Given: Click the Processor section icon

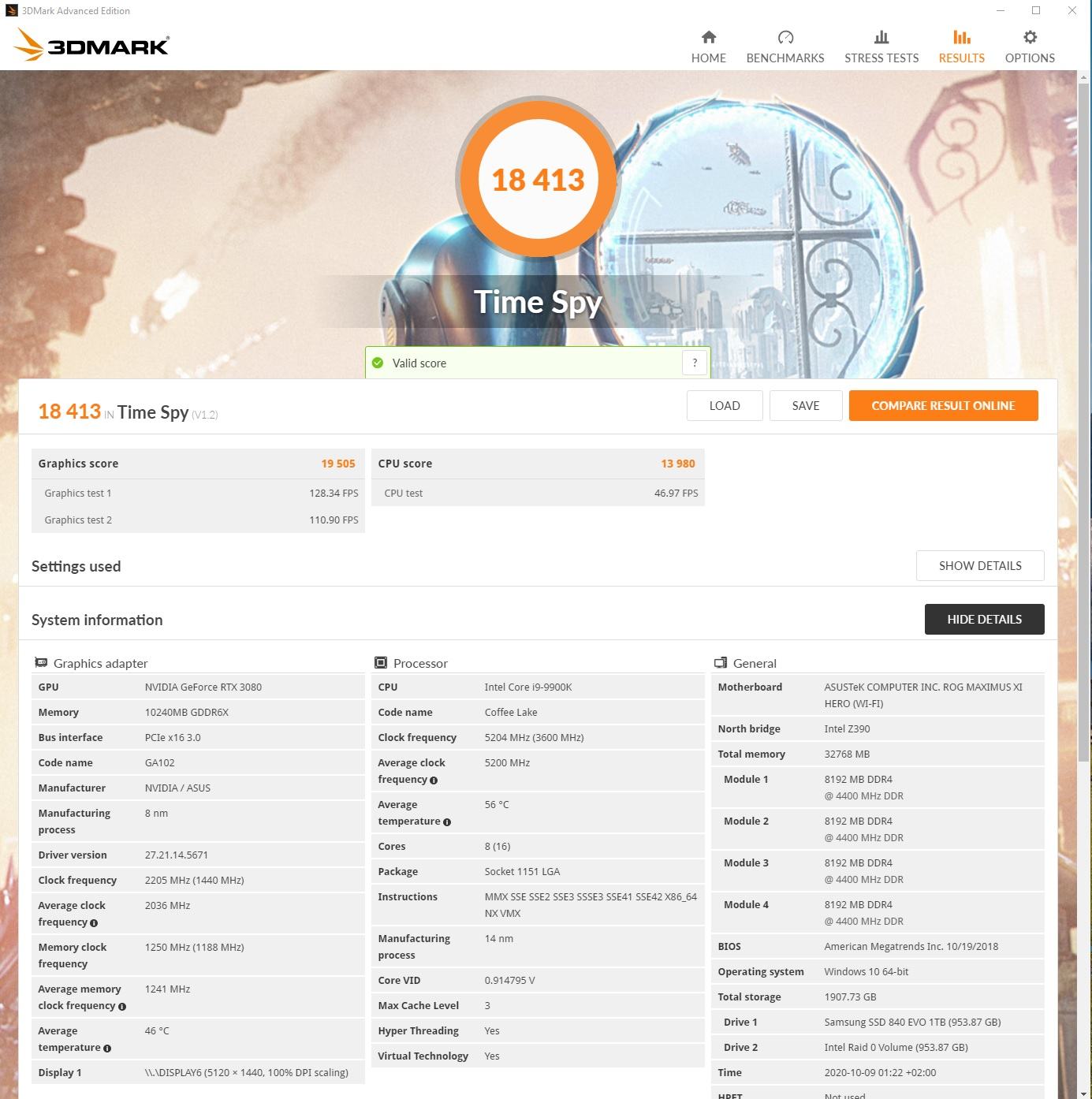Looking at the screenshot, I should point(381,662).
